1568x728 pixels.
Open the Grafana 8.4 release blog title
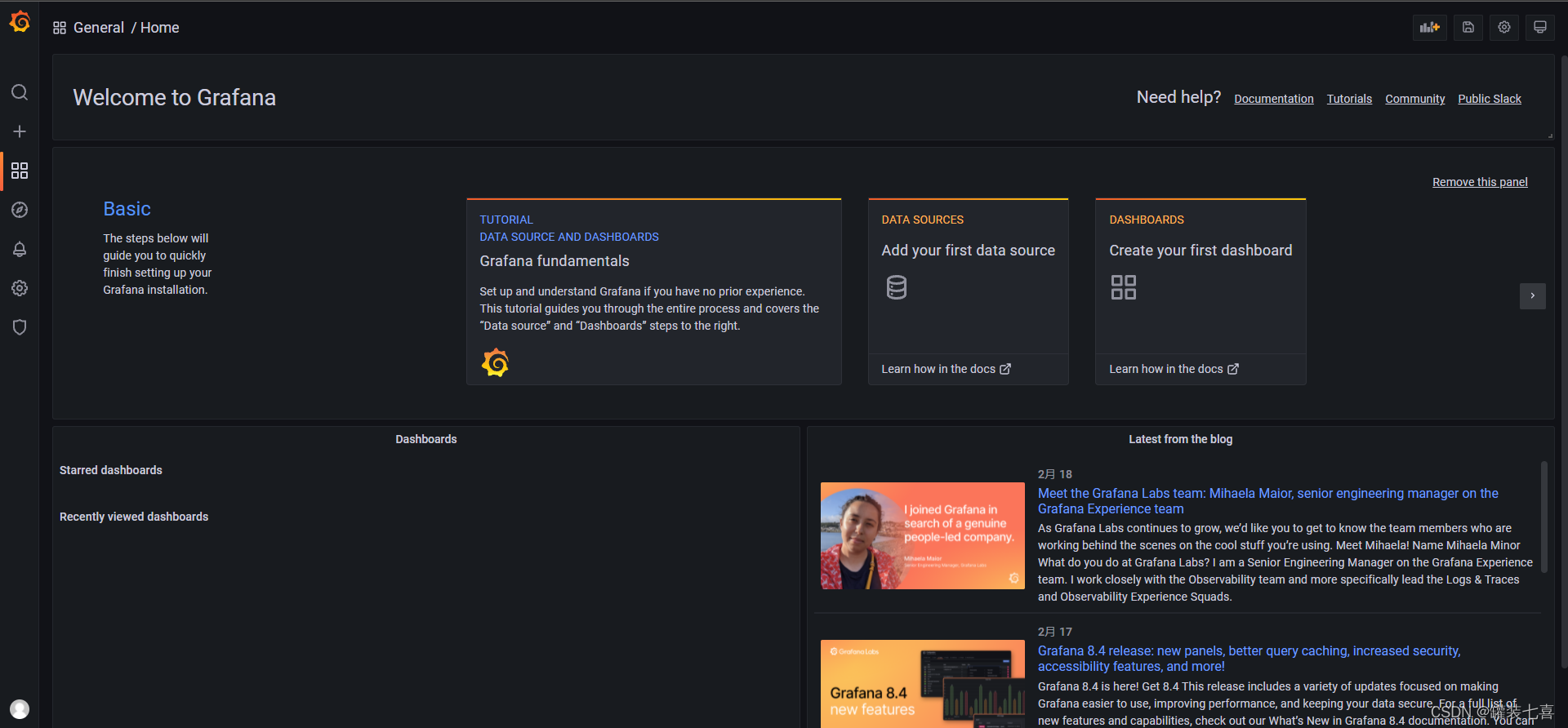[x=1249, y=659]
